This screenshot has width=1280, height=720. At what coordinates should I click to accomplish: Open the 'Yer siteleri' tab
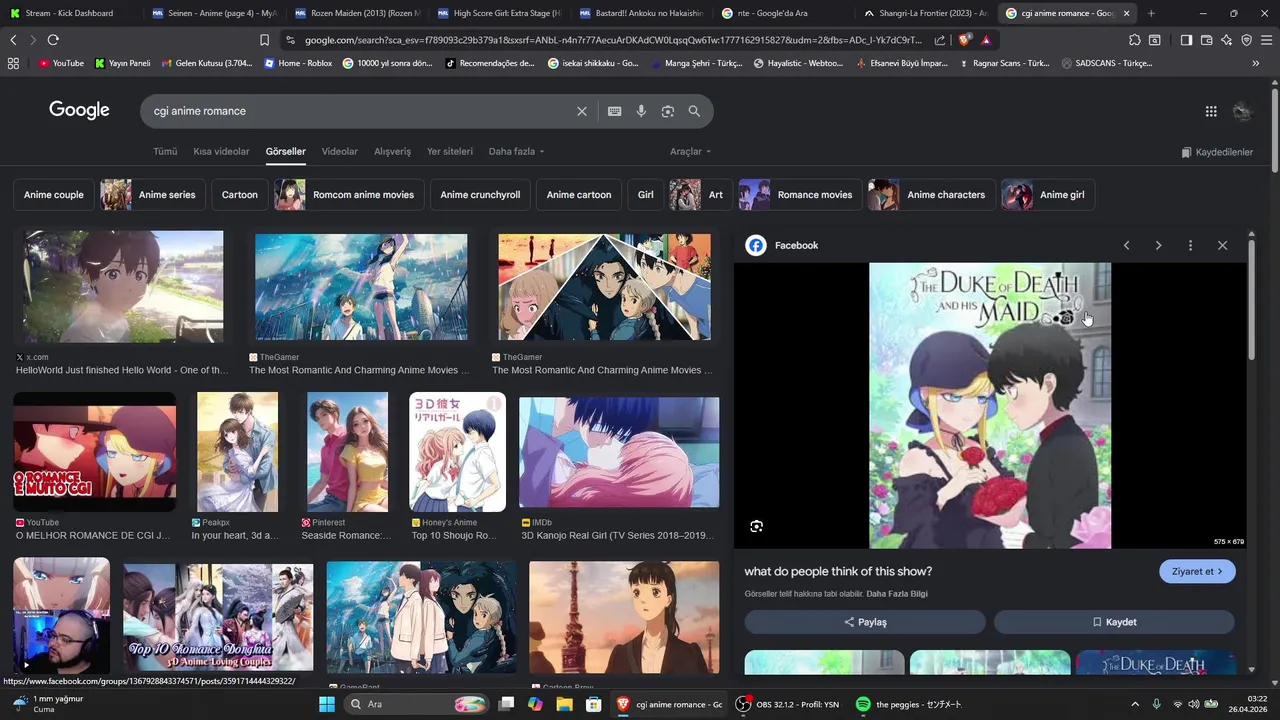[x=450, y=152]
